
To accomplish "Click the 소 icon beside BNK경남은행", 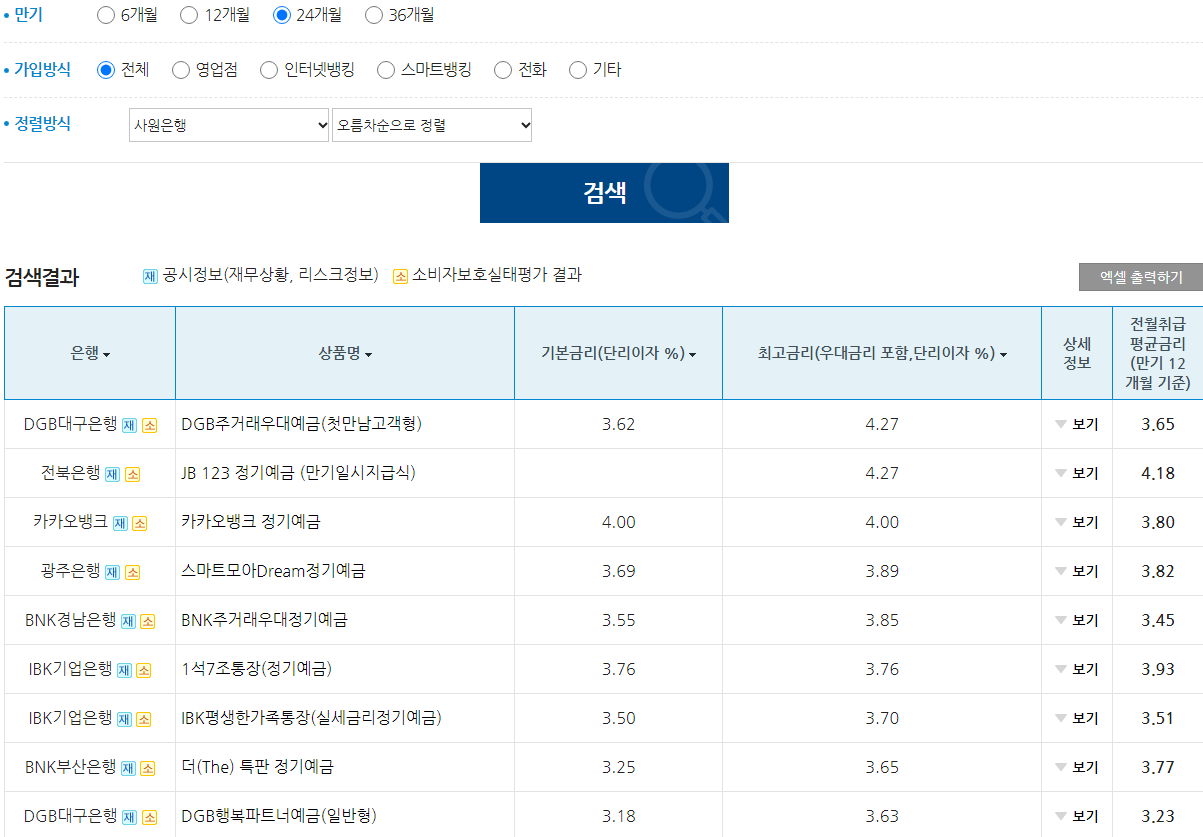I will click(147, 621).
